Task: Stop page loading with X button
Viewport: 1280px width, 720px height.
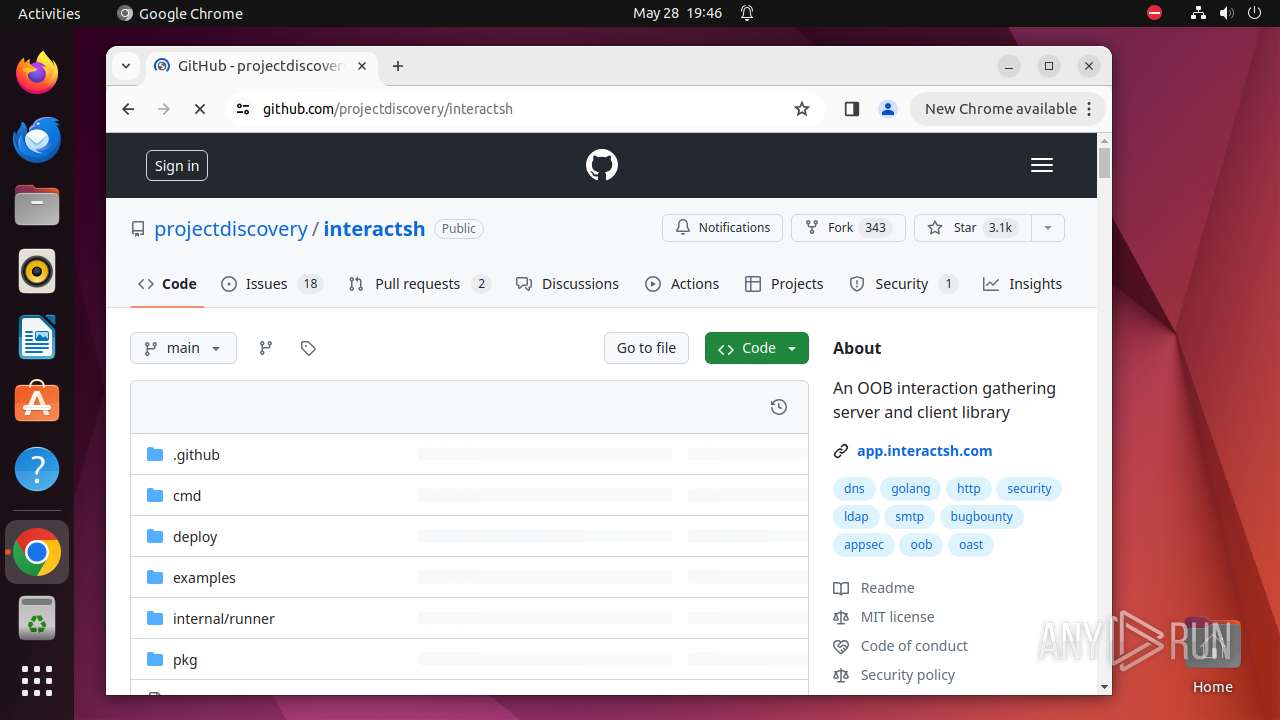Action: point(200,109)
